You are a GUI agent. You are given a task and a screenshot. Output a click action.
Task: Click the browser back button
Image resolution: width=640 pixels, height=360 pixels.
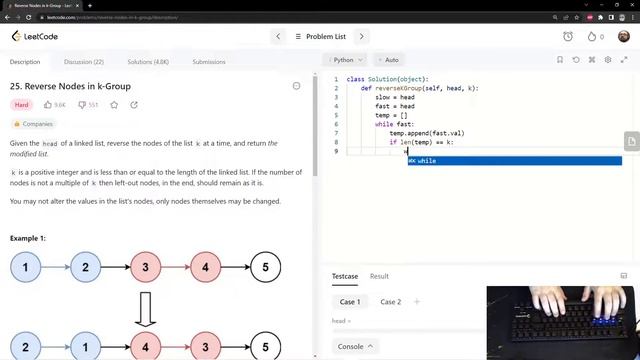7,18
